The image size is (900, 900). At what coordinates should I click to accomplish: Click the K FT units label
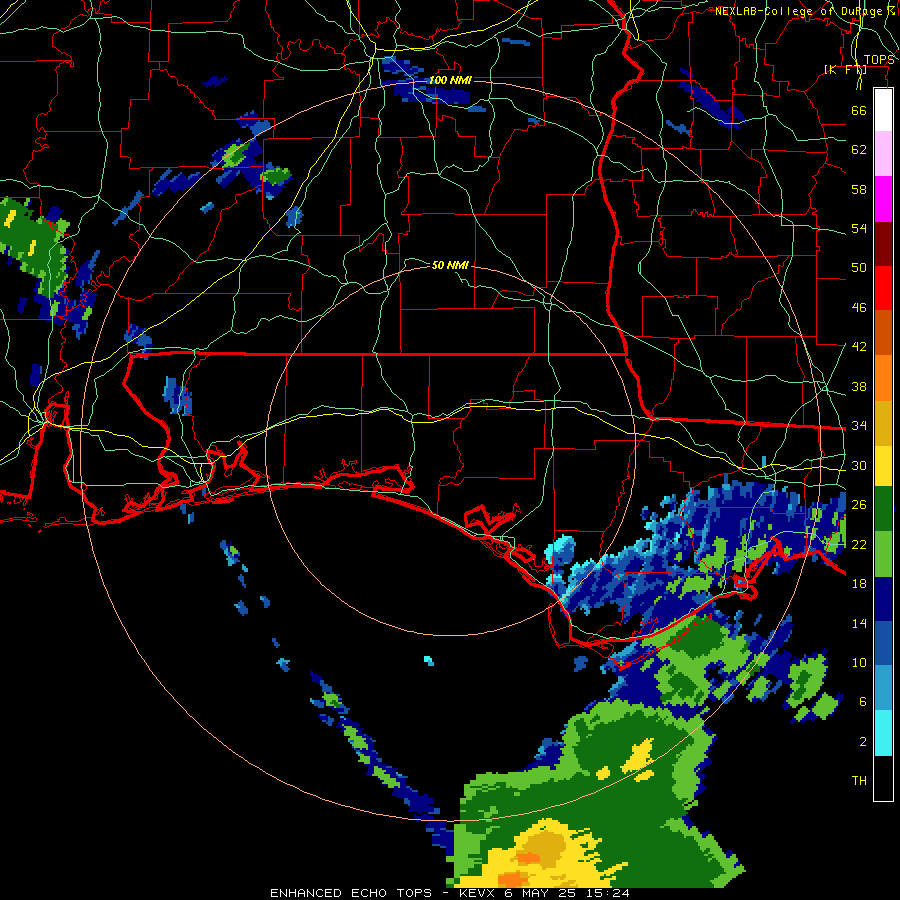[845, 70]
